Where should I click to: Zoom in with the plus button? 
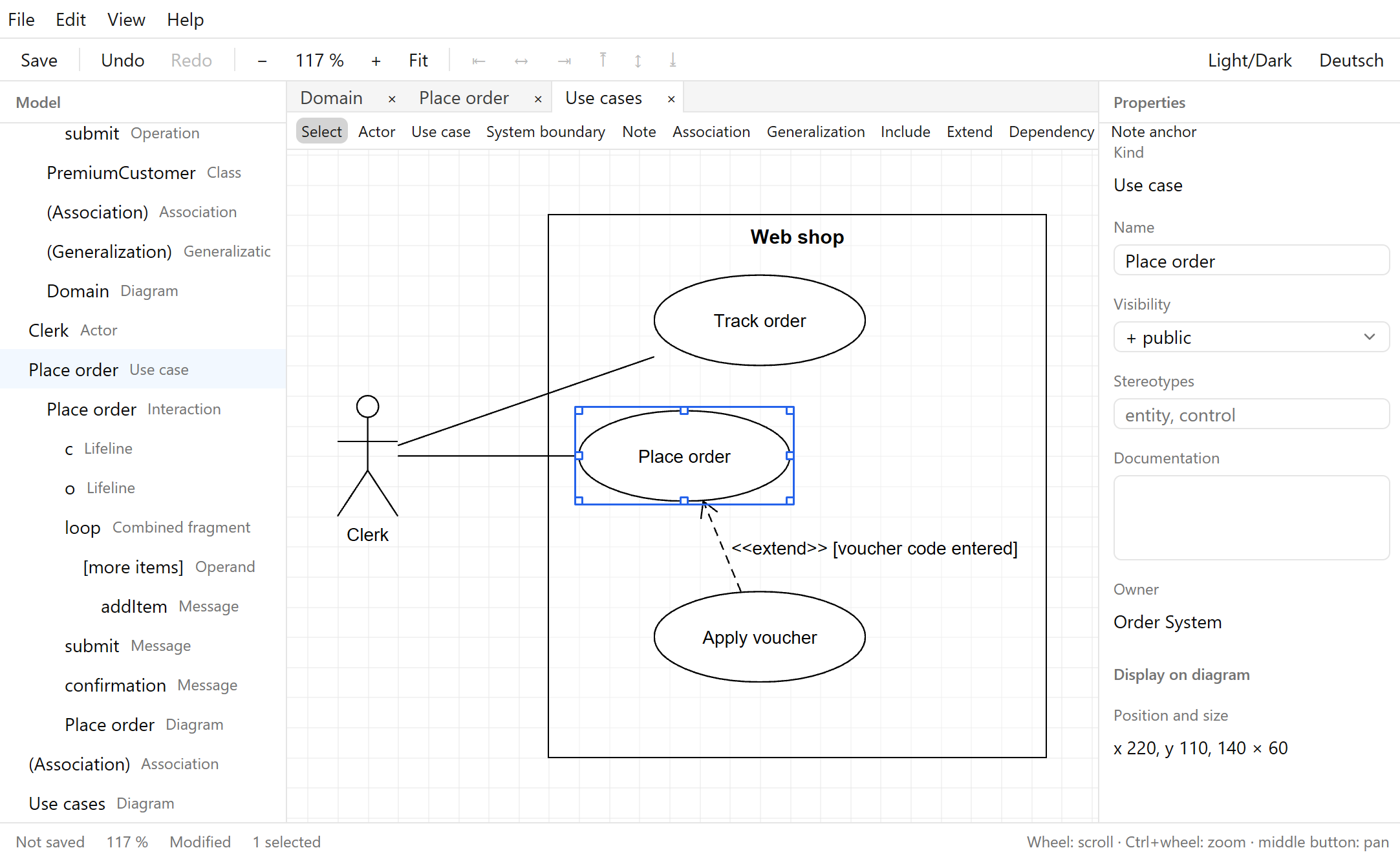(x=376, y=61)
